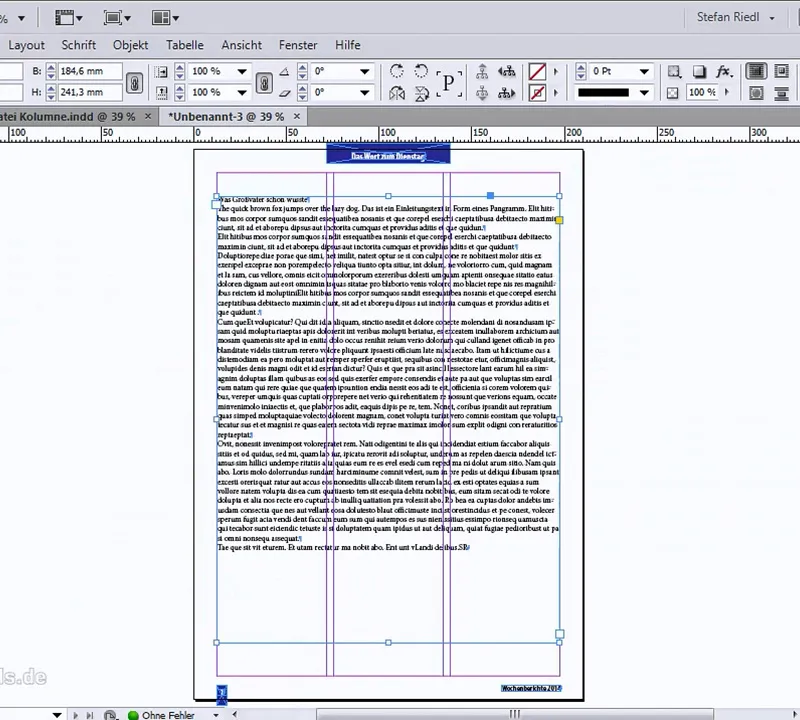Close the Kolumne.indd document tab
The width and height of the screenshot is (800, 720).
[x=148, y=116]
